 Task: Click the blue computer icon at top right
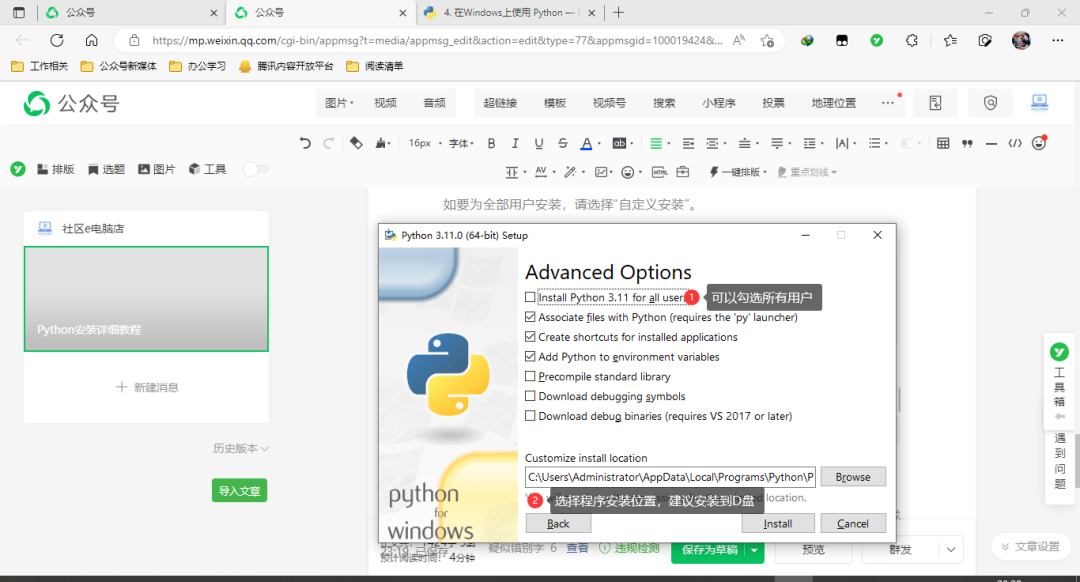(1039, 103)
